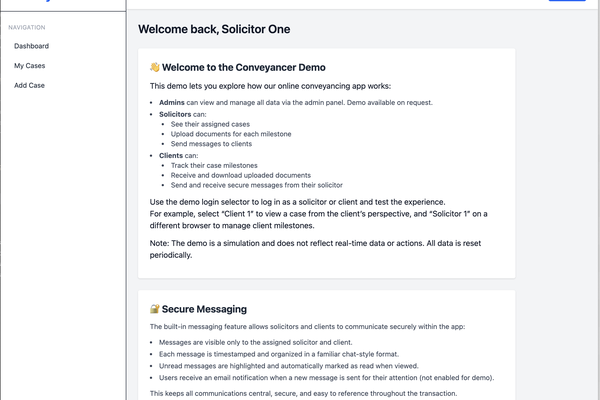This screenshot has width=600, height=400.
Task: Click the "Send messages to clients" bullet
Action: pos(217,143)
